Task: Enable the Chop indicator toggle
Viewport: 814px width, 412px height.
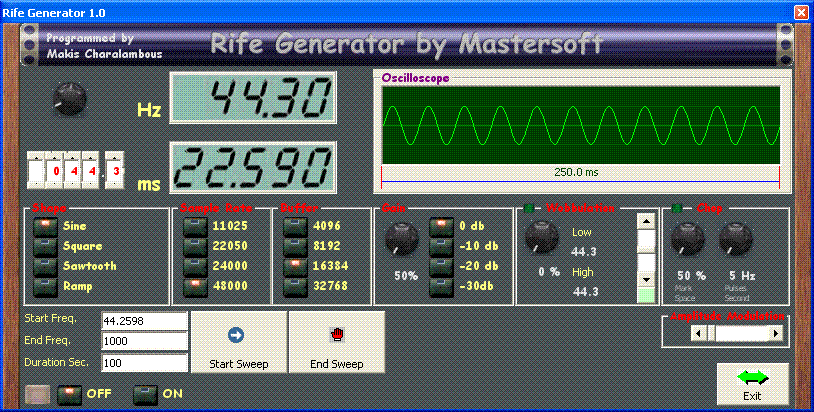Action: tap(678, 208)
